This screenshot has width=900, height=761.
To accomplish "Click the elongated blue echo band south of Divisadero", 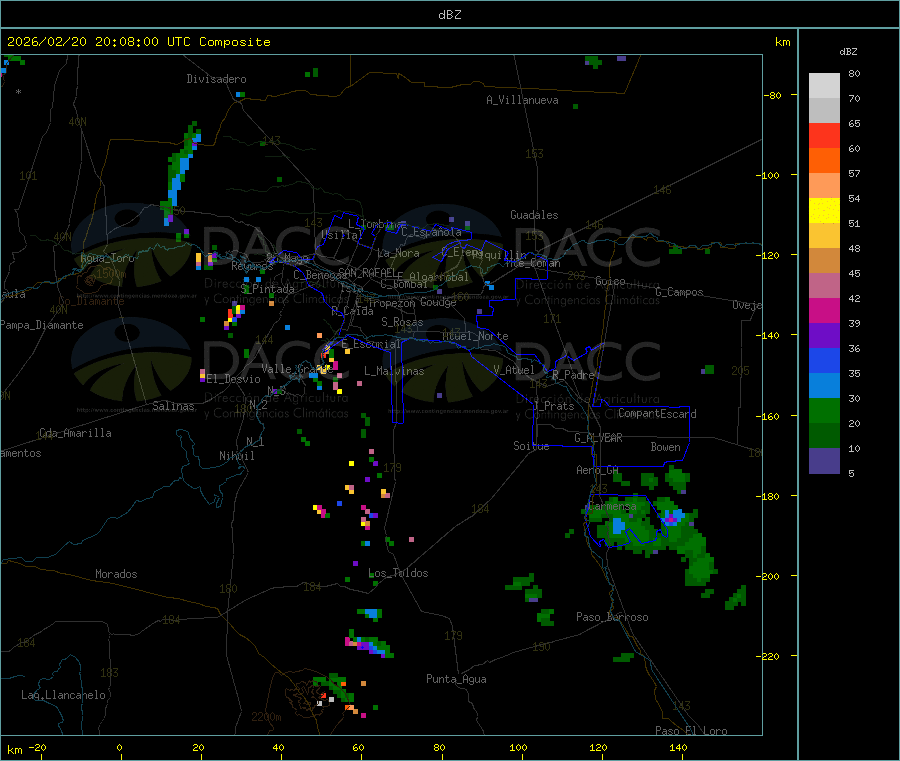I will [181, 172].
